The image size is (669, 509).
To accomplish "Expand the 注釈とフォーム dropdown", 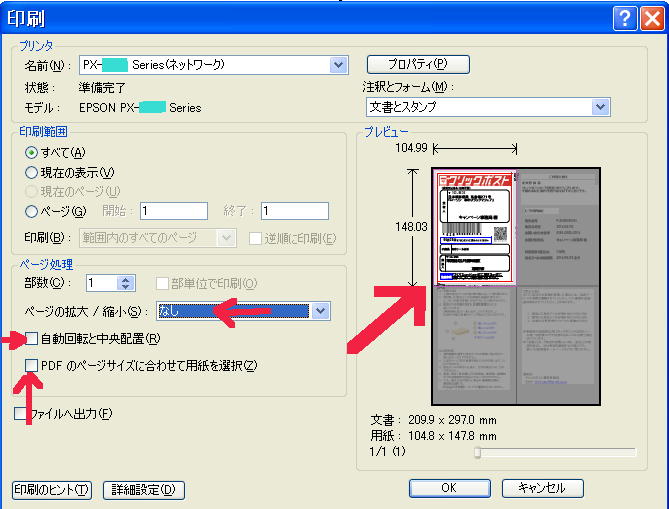I will (x=601, y=107).
